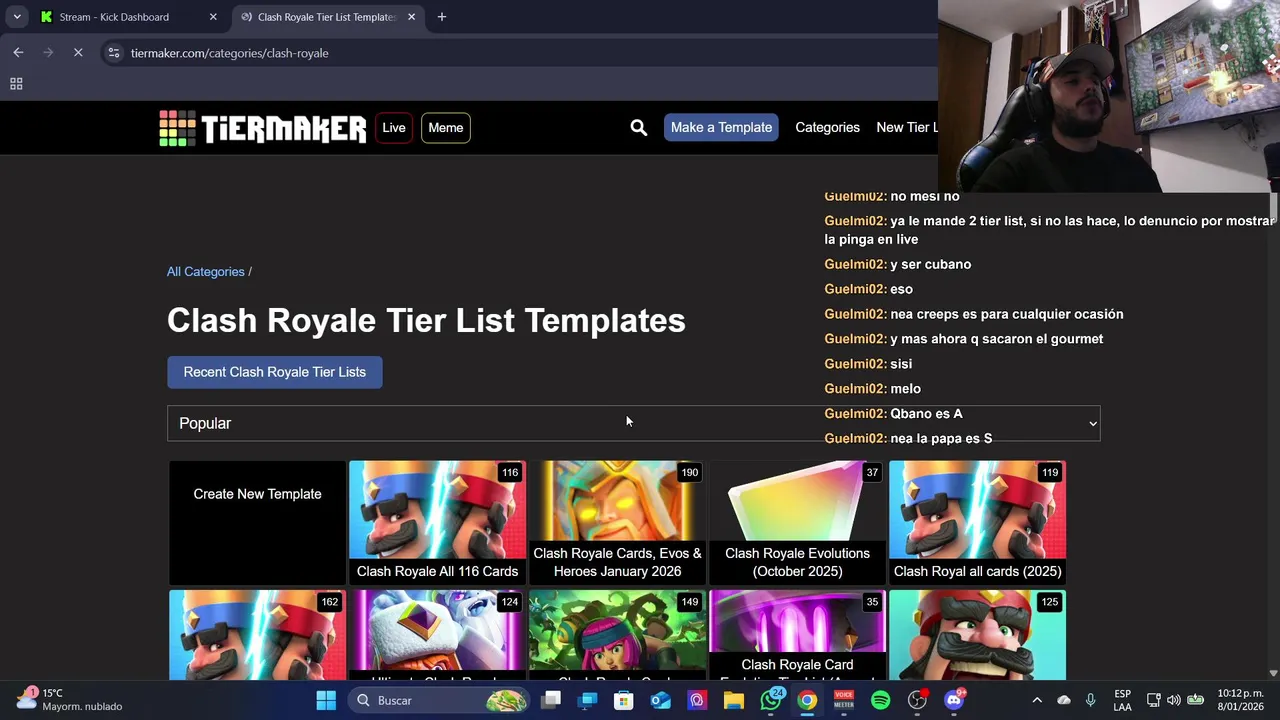The height and width of the screenshot is (720, 1280).
Task: Open a new browser tab
Action: tap(442, 17)
